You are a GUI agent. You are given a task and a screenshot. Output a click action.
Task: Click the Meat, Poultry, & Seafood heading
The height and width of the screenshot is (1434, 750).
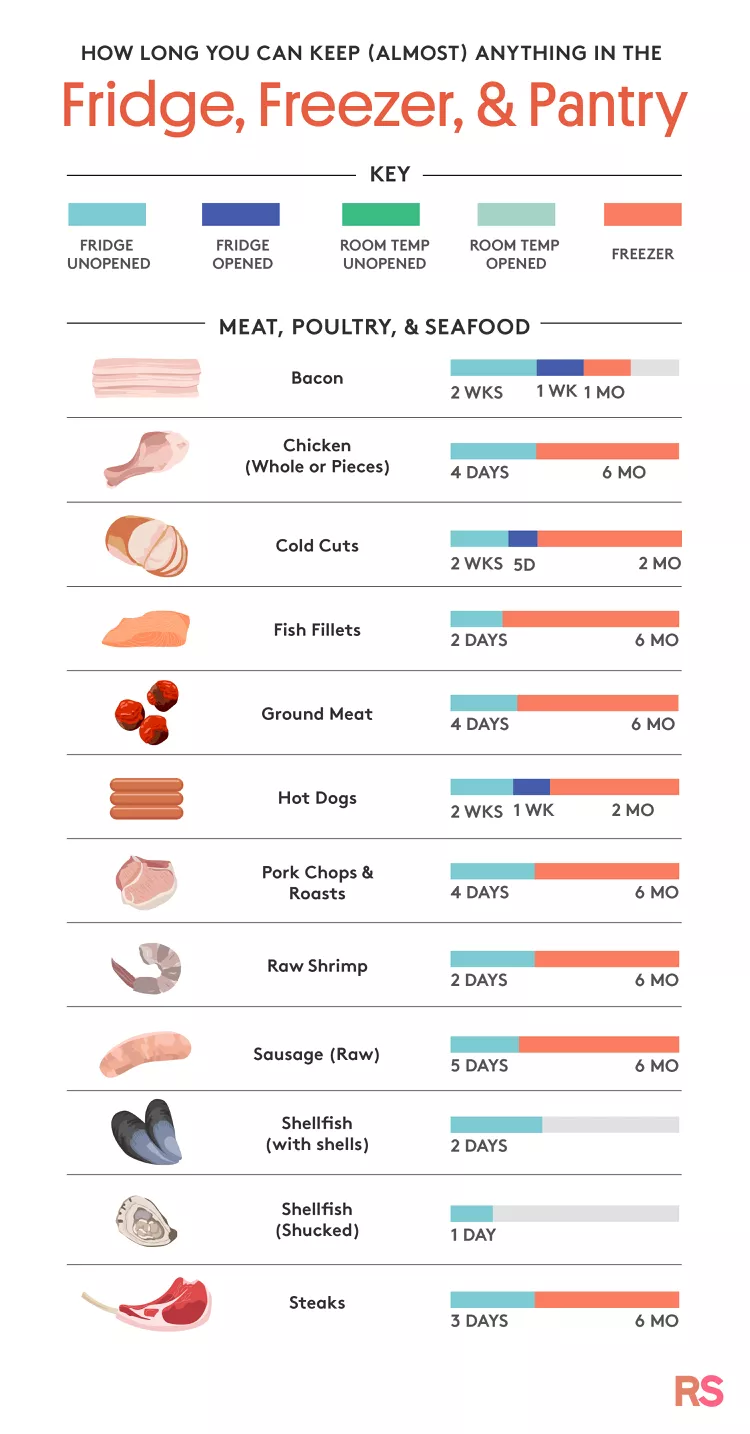(x=374, y=326)
